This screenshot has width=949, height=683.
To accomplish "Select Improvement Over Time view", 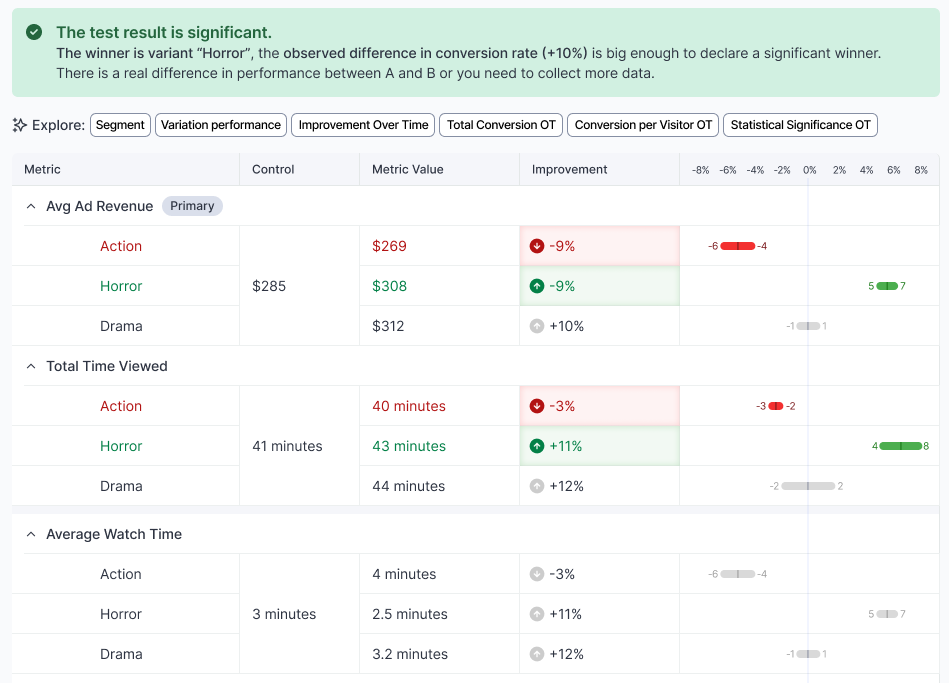I will (x=363, y=125).
